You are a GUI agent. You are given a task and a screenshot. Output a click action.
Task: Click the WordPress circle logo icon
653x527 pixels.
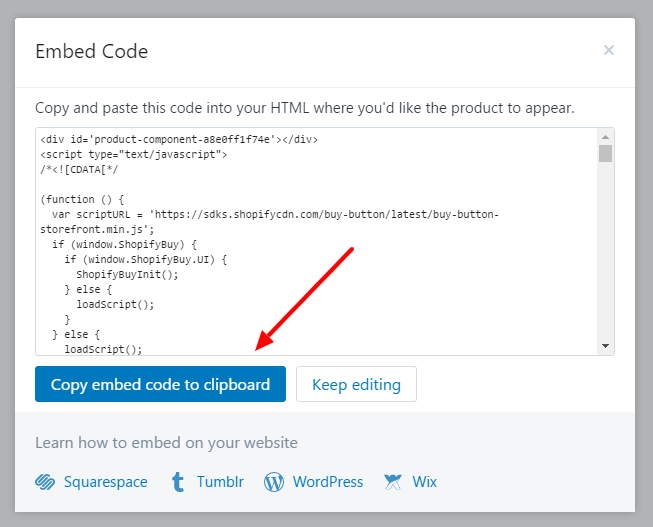click(x=274, y=482)
